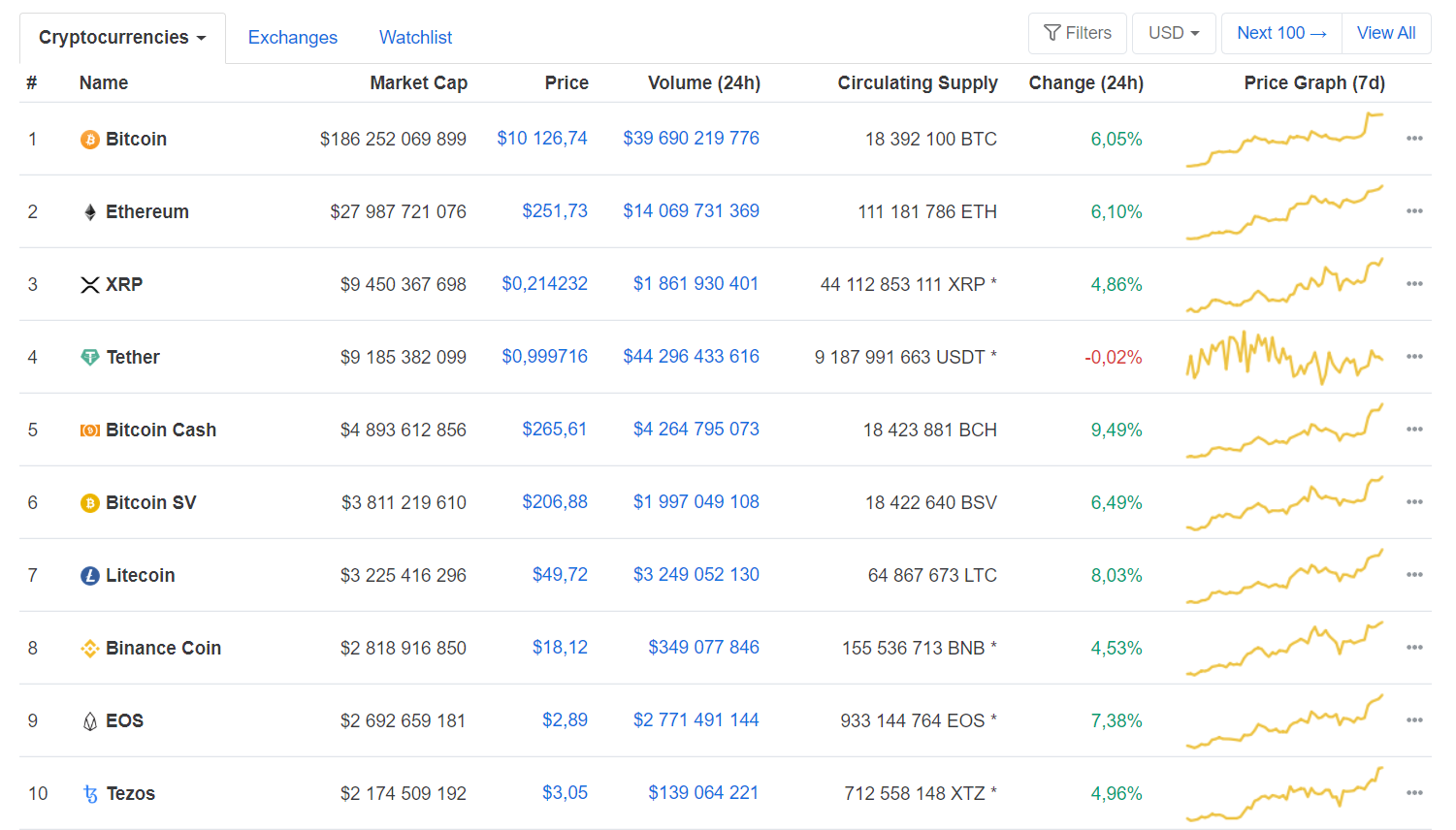Sort by Volume (24h) column header
This screenshot has height=830, width=1456.
tap(704, 83)
